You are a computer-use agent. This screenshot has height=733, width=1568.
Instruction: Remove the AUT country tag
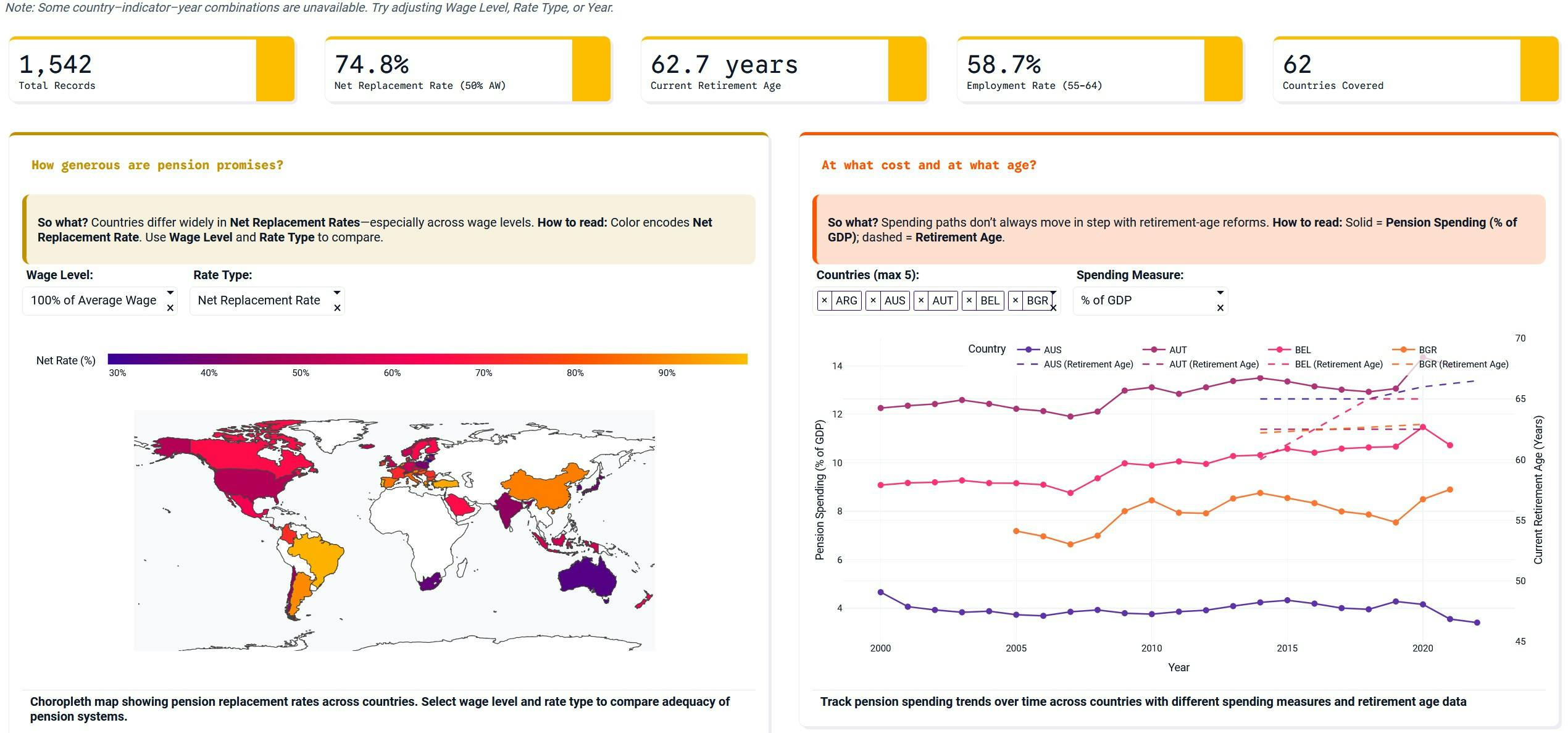[x=921, y=301]
